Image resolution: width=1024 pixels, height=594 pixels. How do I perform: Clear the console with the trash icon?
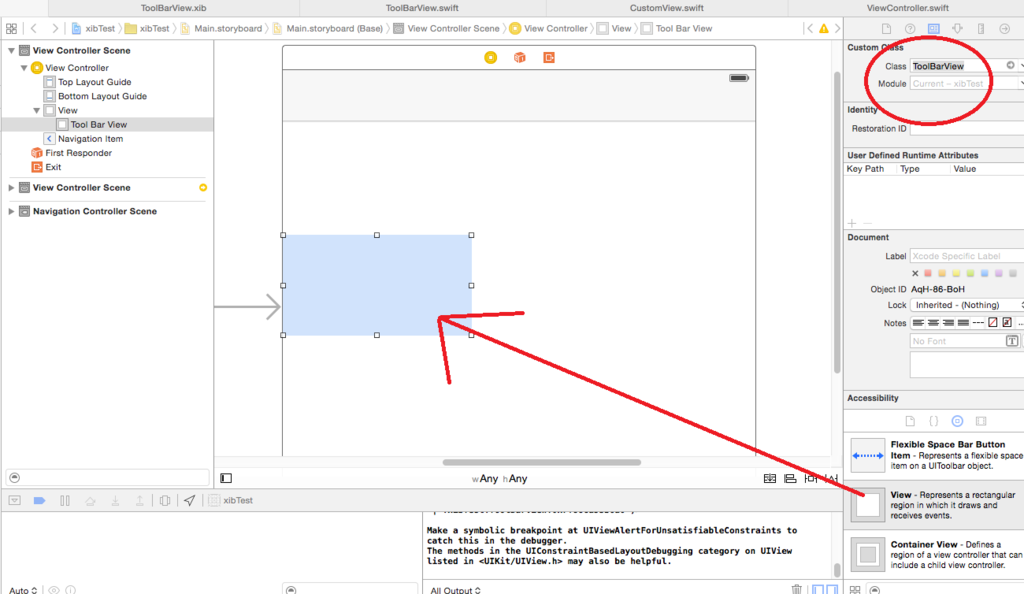(x=797, y=589)
